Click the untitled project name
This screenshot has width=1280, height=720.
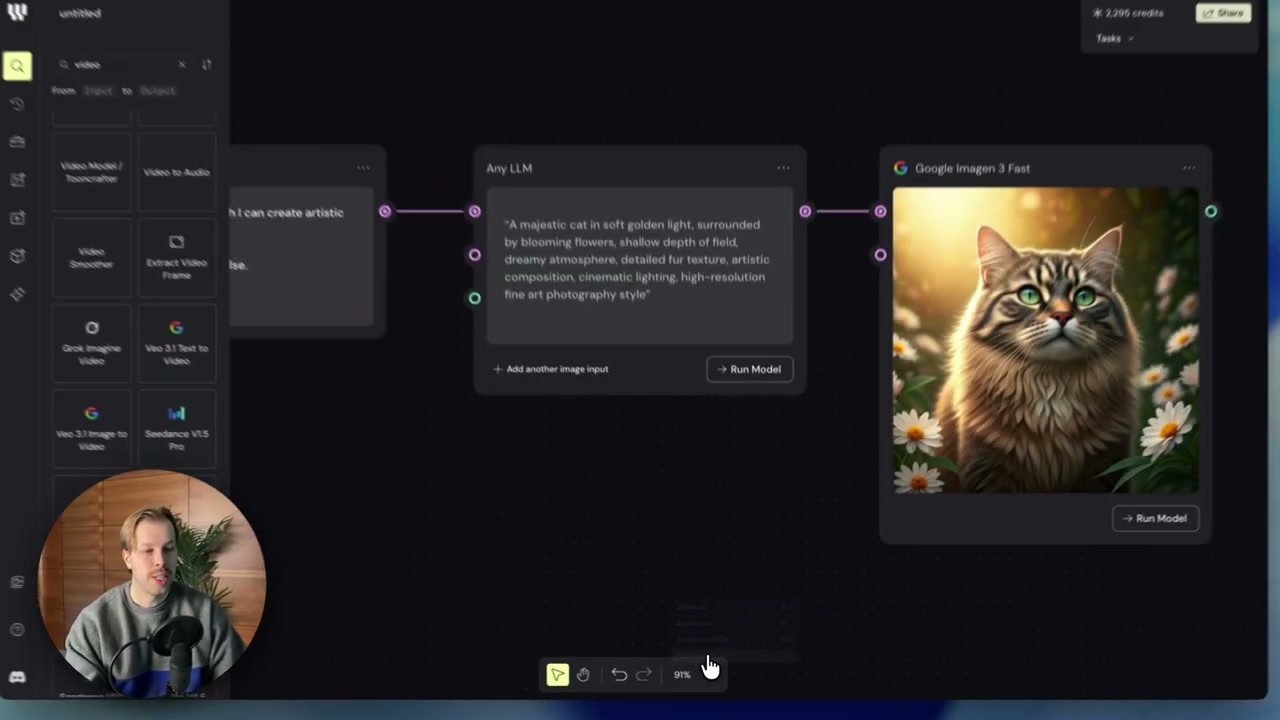80,13
